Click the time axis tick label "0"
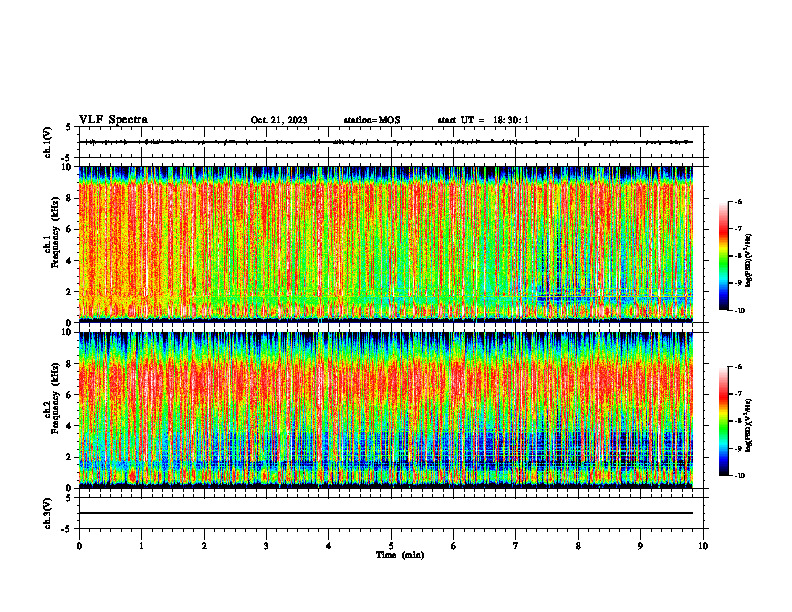 79,546
